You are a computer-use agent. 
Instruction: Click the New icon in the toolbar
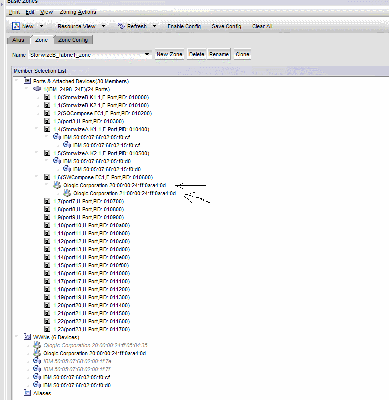(16, 26)
